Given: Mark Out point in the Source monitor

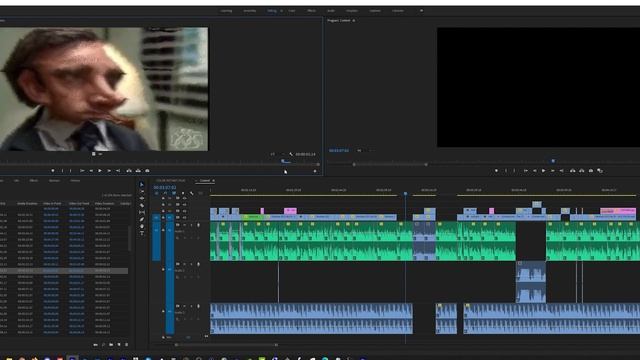Looking at the screenshot, I should click(x=71, y=171).
